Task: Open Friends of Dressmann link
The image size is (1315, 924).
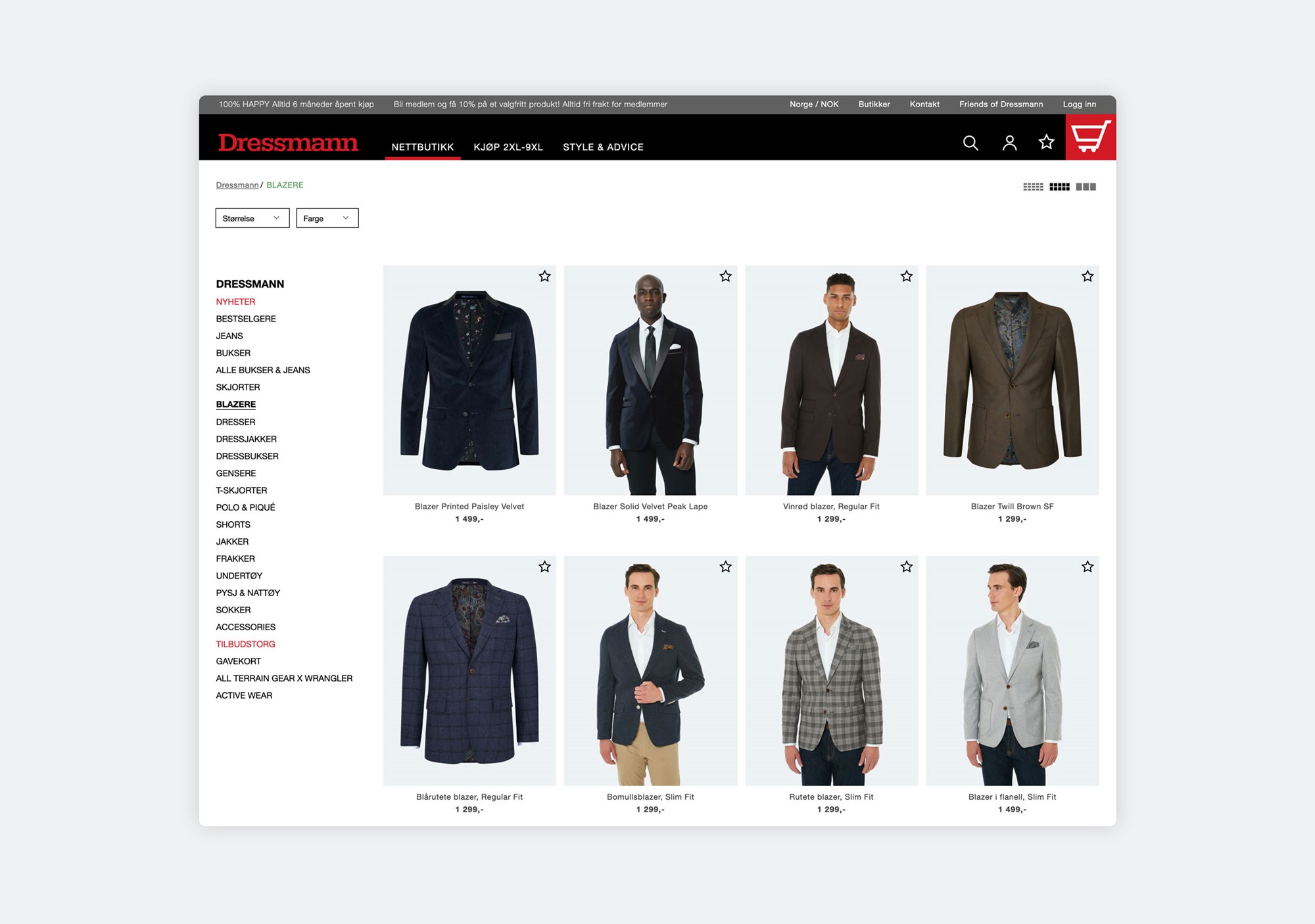Action: coord(1001,104)
